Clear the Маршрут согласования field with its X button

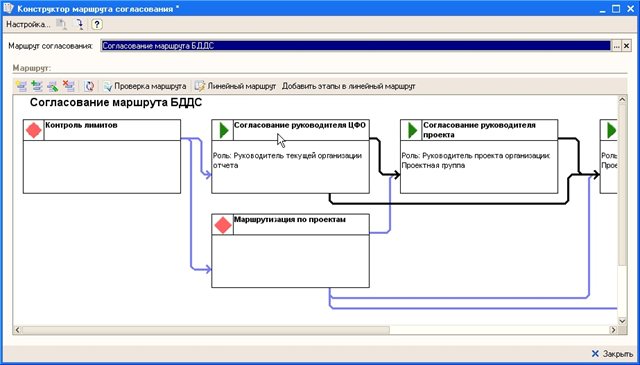click(626, 46)
